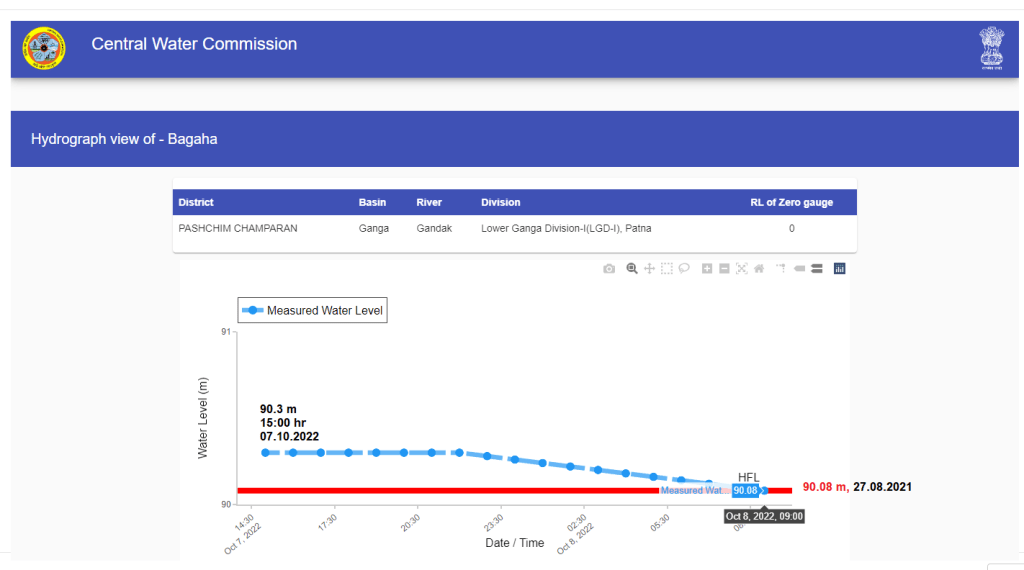The image size is (1024, 570).
Task: Click the Division column header
Action: click(x=500, y=202)
